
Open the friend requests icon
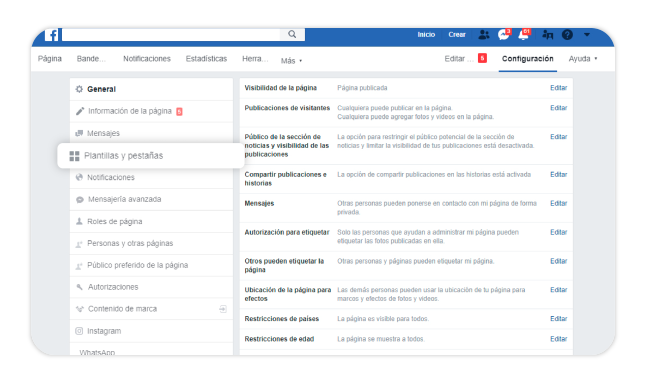[x=484, y=35]
